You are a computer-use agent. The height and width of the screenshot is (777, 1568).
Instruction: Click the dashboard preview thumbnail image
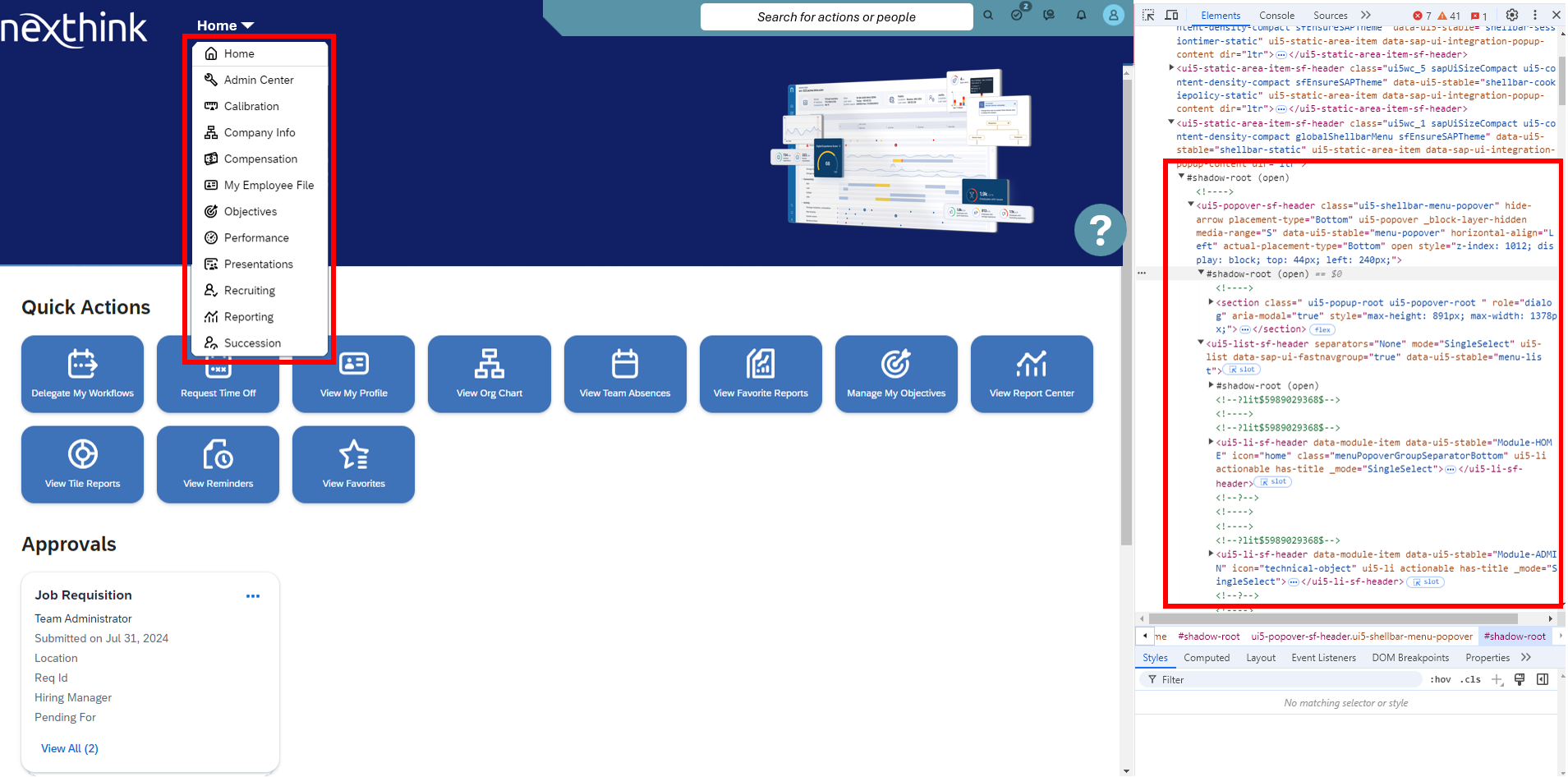click(902, 149)
